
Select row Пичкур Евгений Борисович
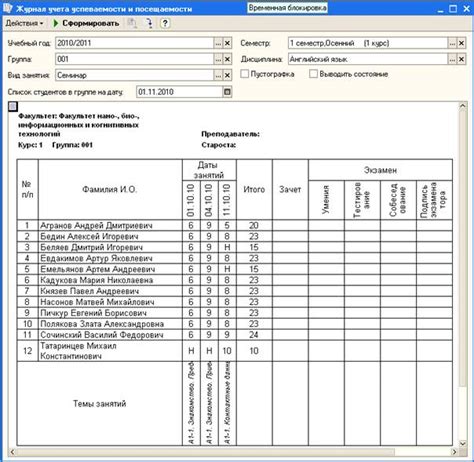point(235,313)
